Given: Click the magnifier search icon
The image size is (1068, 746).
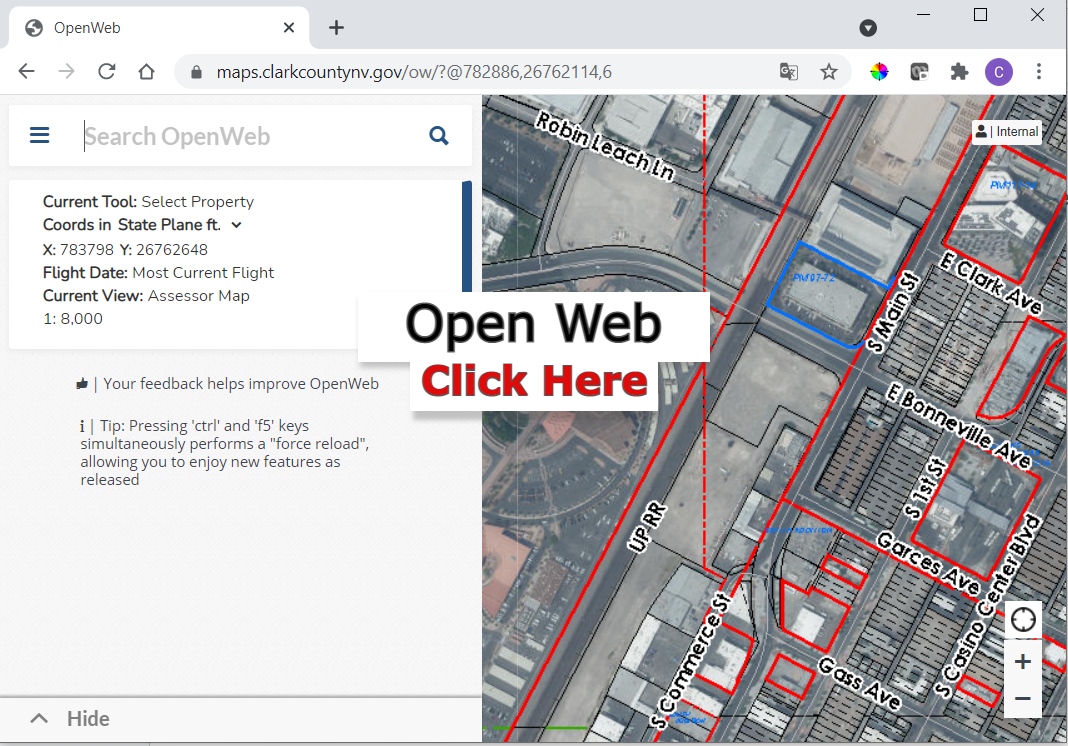Looking at the screenshot, I should 438,136.
